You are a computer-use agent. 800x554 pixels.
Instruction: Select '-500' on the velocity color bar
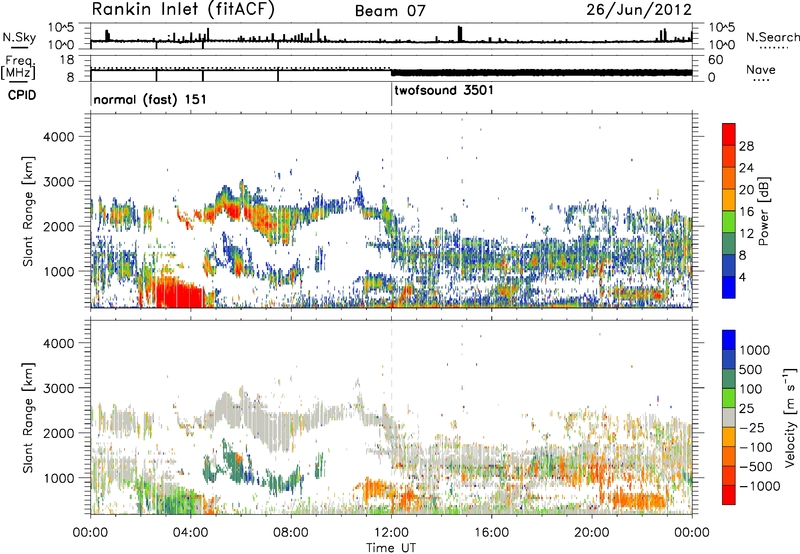[x=755, y=466]
